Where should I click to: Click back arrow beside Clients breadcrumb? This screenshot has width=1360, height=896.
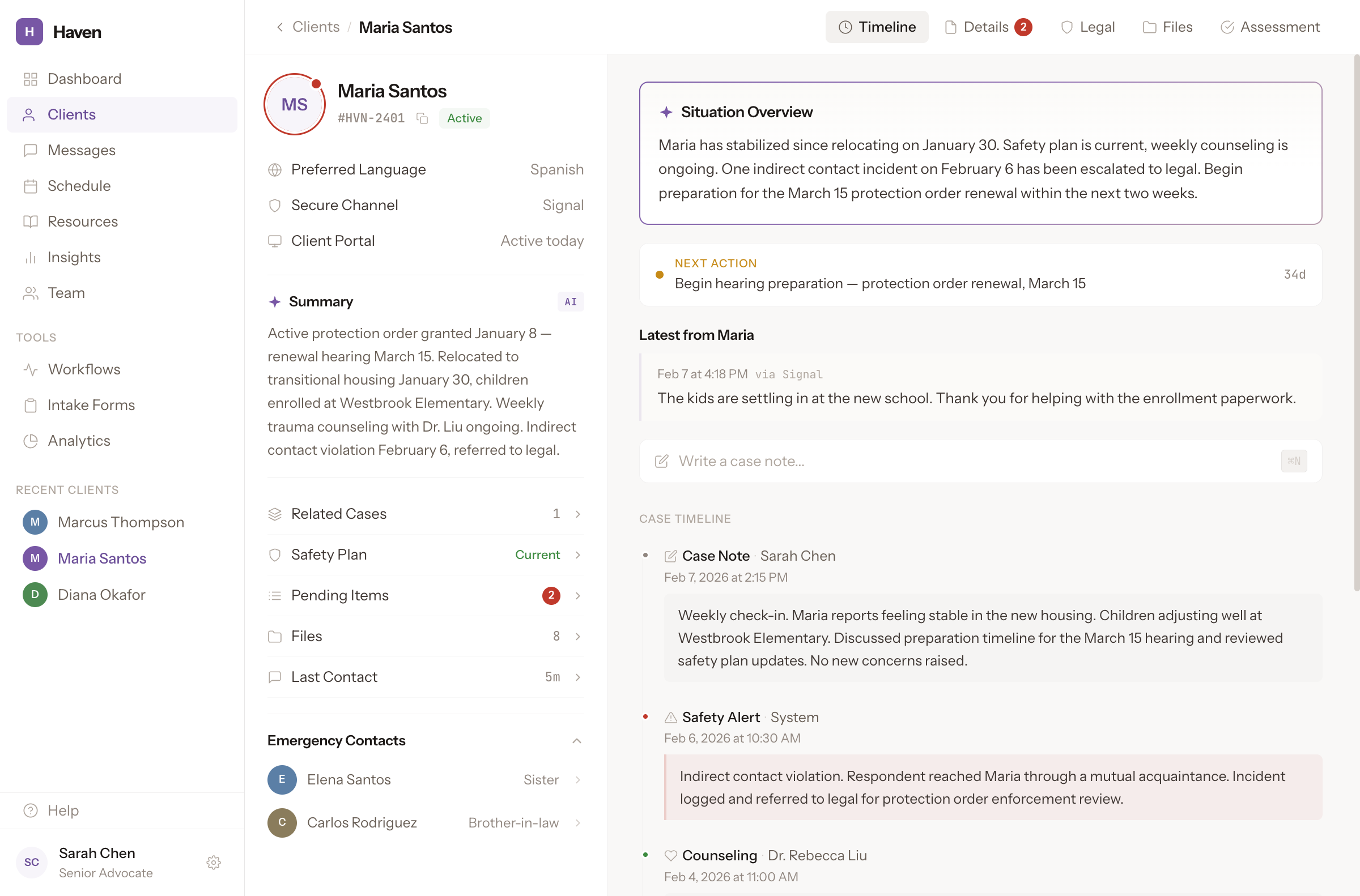click(x=279, y=27)
